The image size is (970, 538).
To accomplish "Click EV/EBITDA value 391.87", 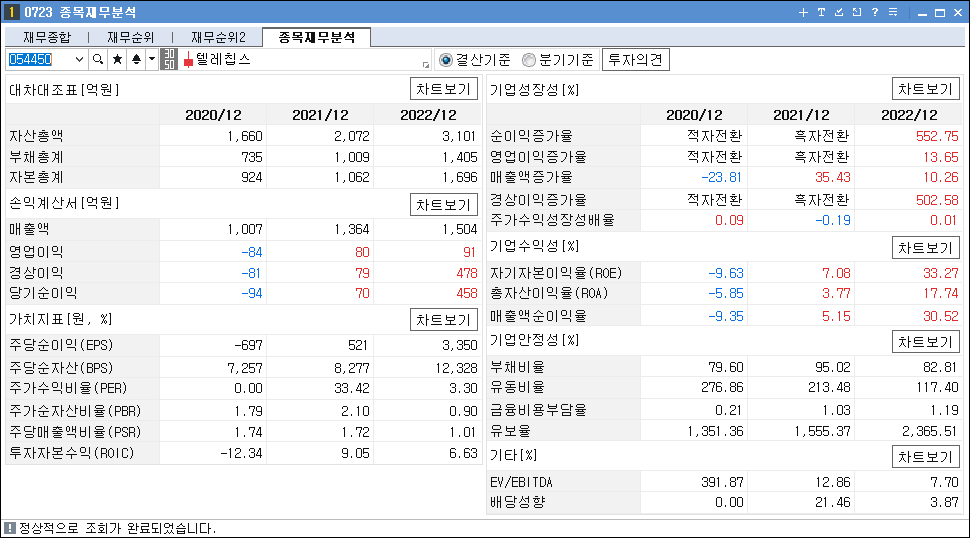I will click(723, 482).
